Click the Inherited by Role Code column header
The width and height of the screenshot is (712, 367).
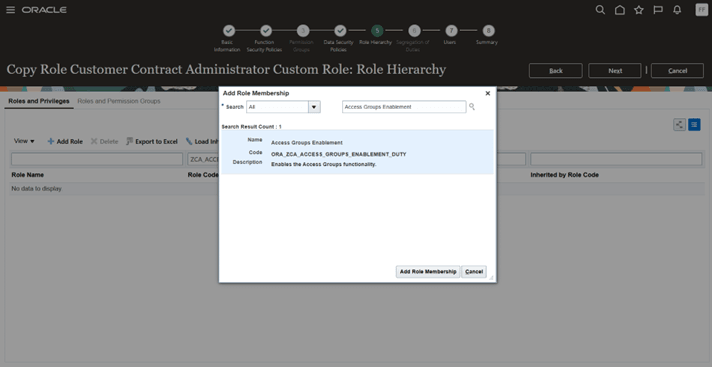pos(564,175)
